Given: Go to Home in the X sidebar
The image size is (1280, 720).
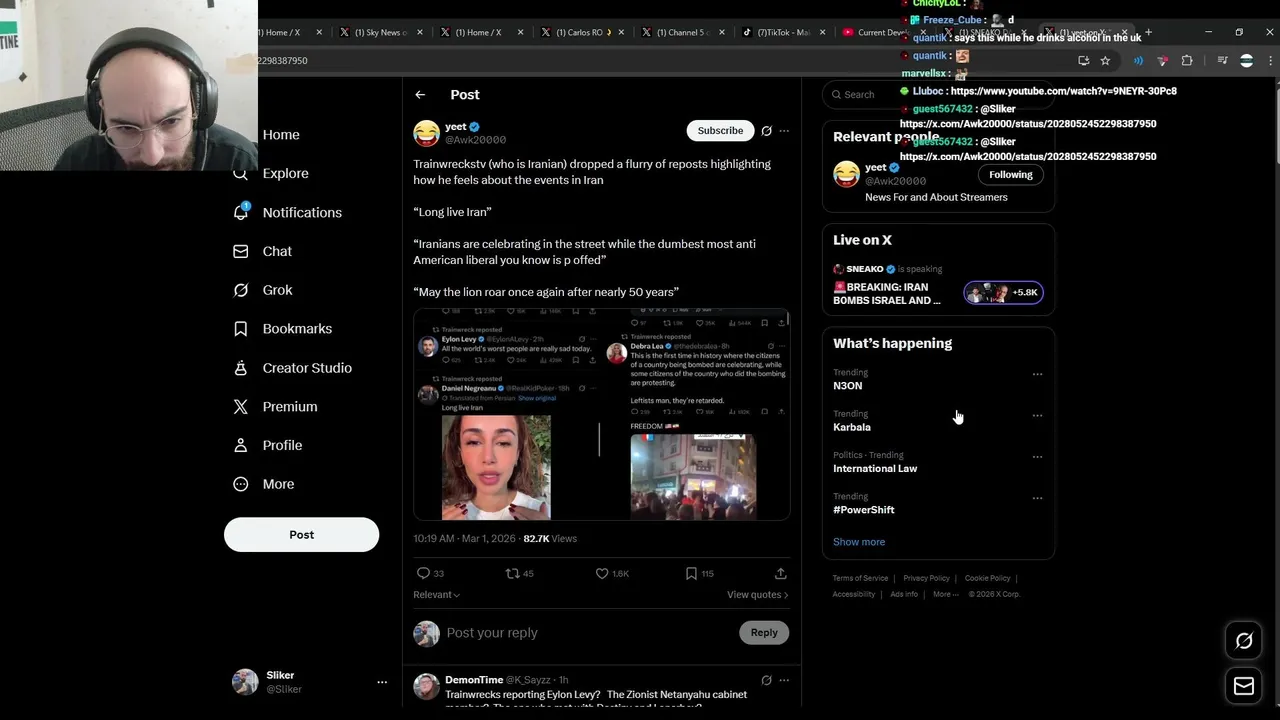Looking at the screenshot, I should click(280, 135).
